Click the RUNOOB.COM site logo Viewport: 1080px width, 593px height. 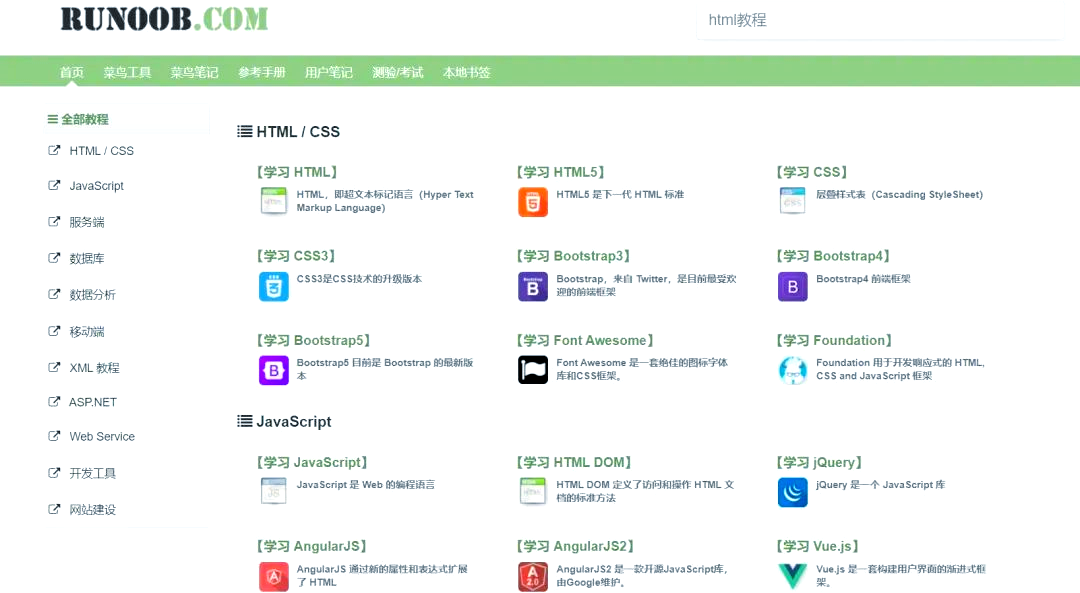click(x=164, y=19)
